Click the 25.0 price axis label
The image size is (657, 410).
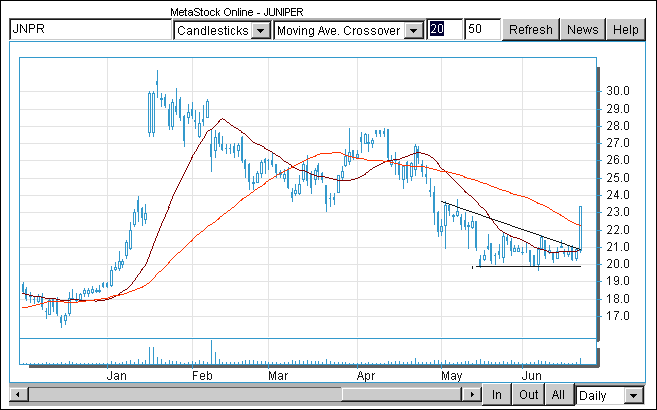[x=618, y=178]
